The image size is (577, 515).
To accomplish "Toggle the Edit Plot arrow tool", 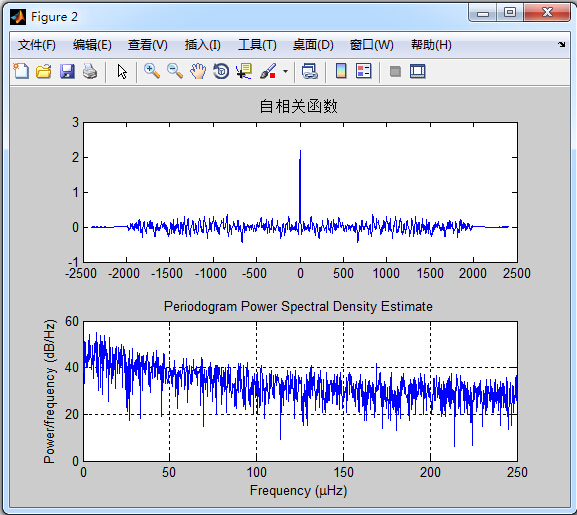I will [x=122, y=71].
